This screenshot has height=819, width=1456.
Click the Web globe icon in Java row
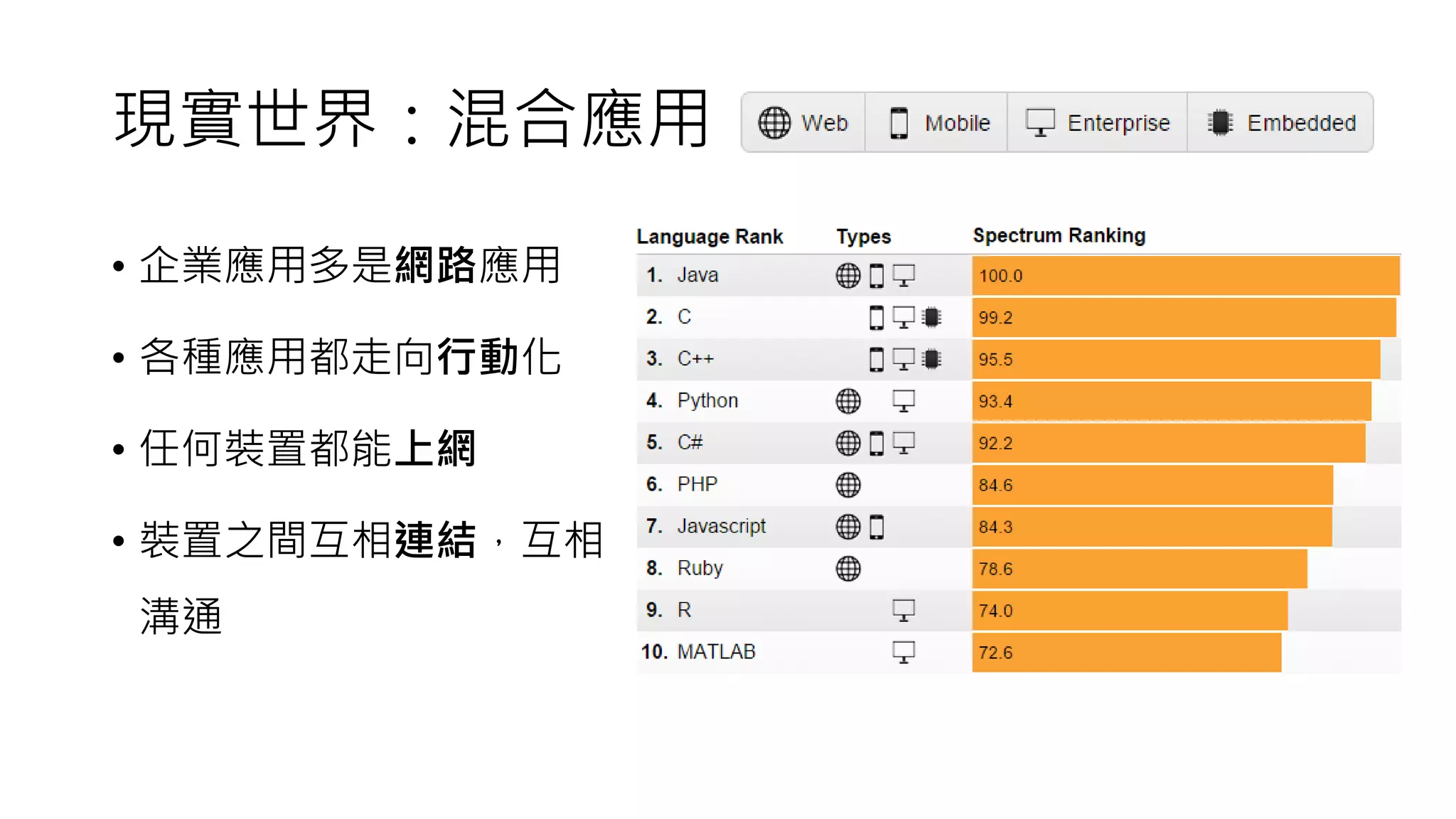click(847, 275)
